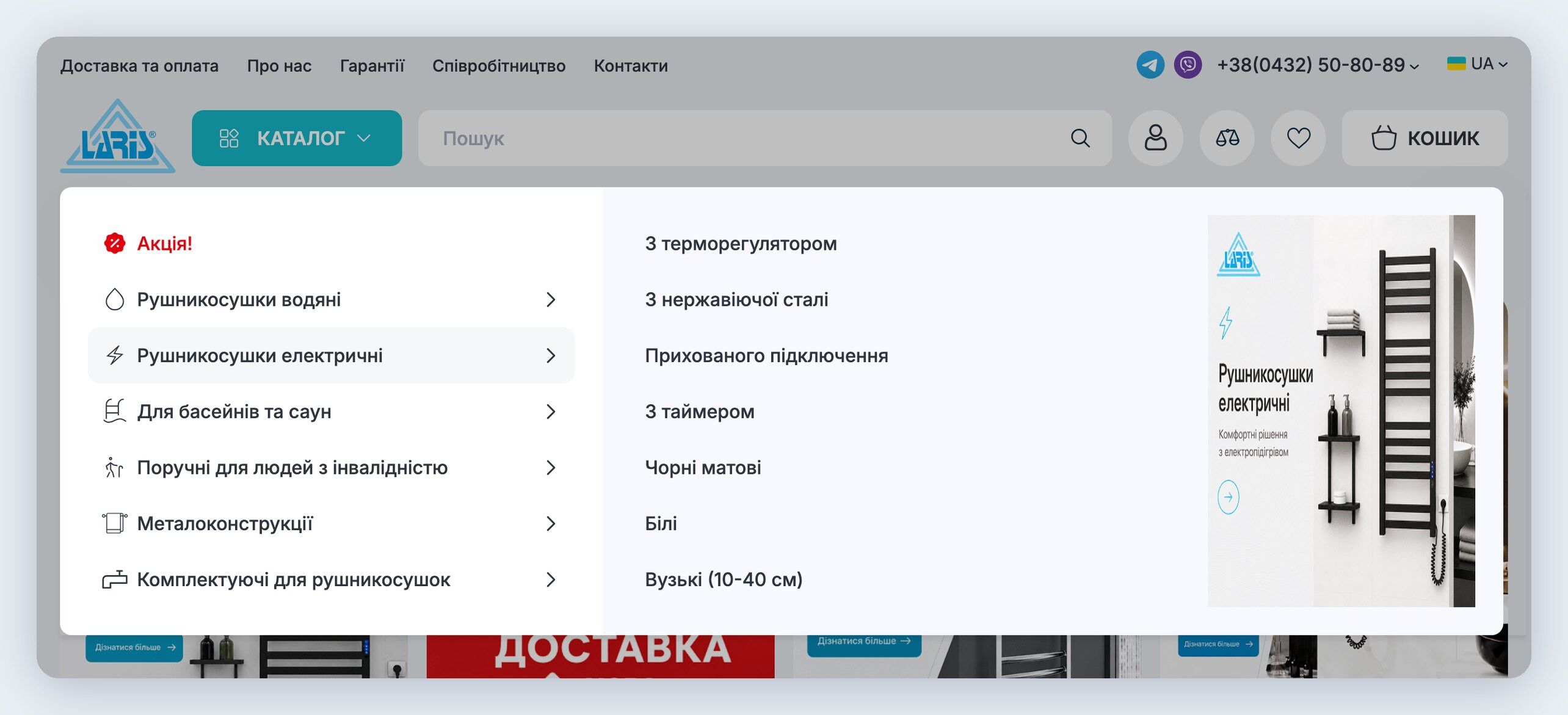Click the water drop icon
This screenshot has width=1568, height=715.
(x=115, y=299)
